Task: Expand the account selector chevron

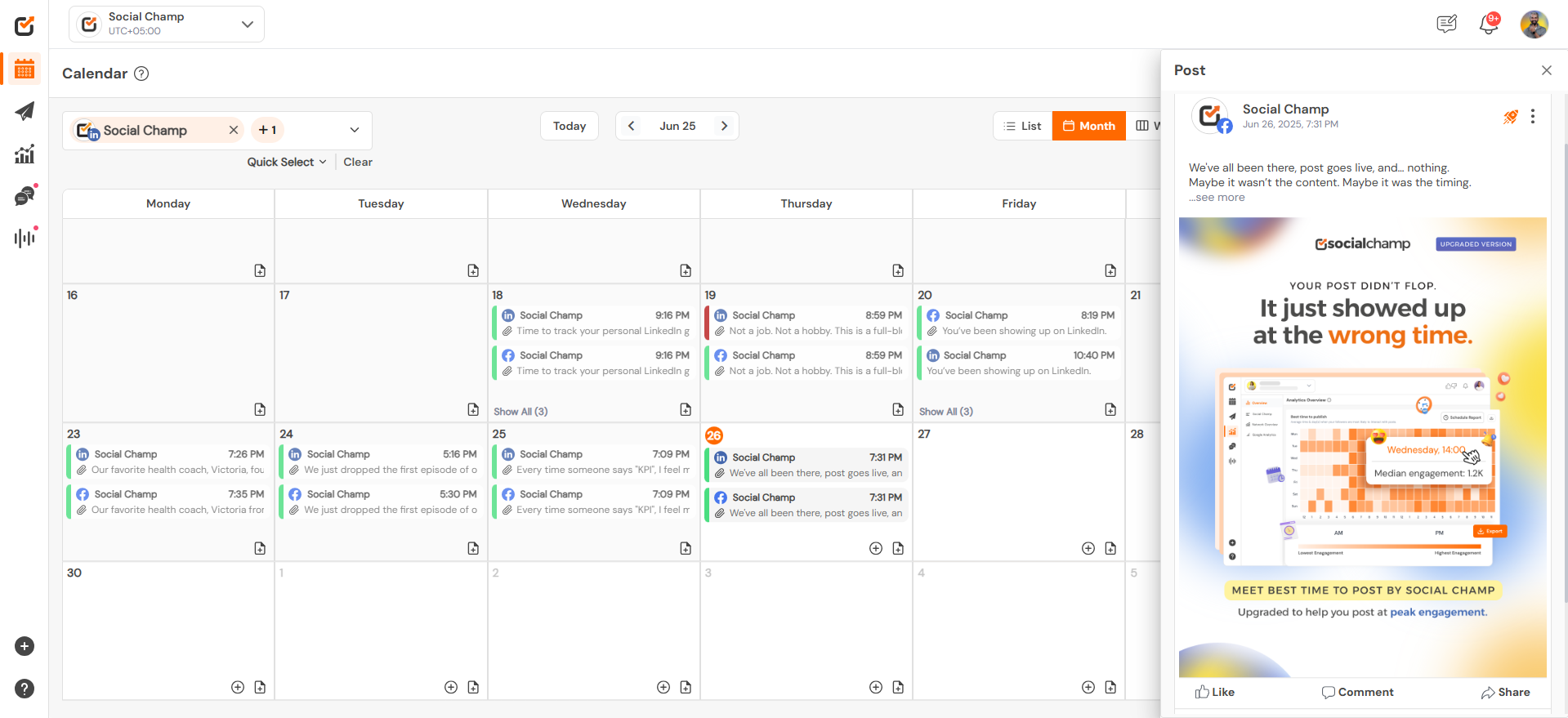Action: coord(355,130)
